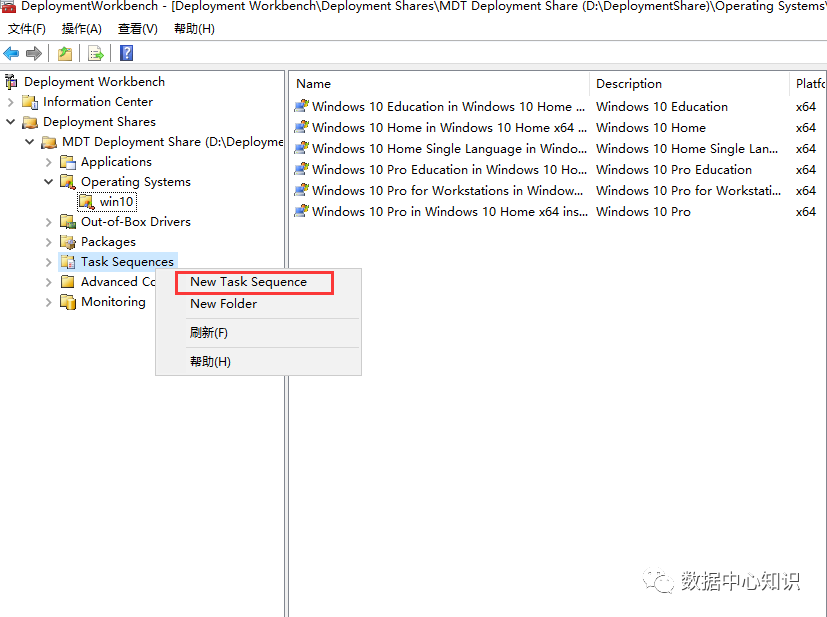Open the 文件(F) menu
Viewport: 827px width, 617px height.
pyautogui.click(x=26, y=29)
